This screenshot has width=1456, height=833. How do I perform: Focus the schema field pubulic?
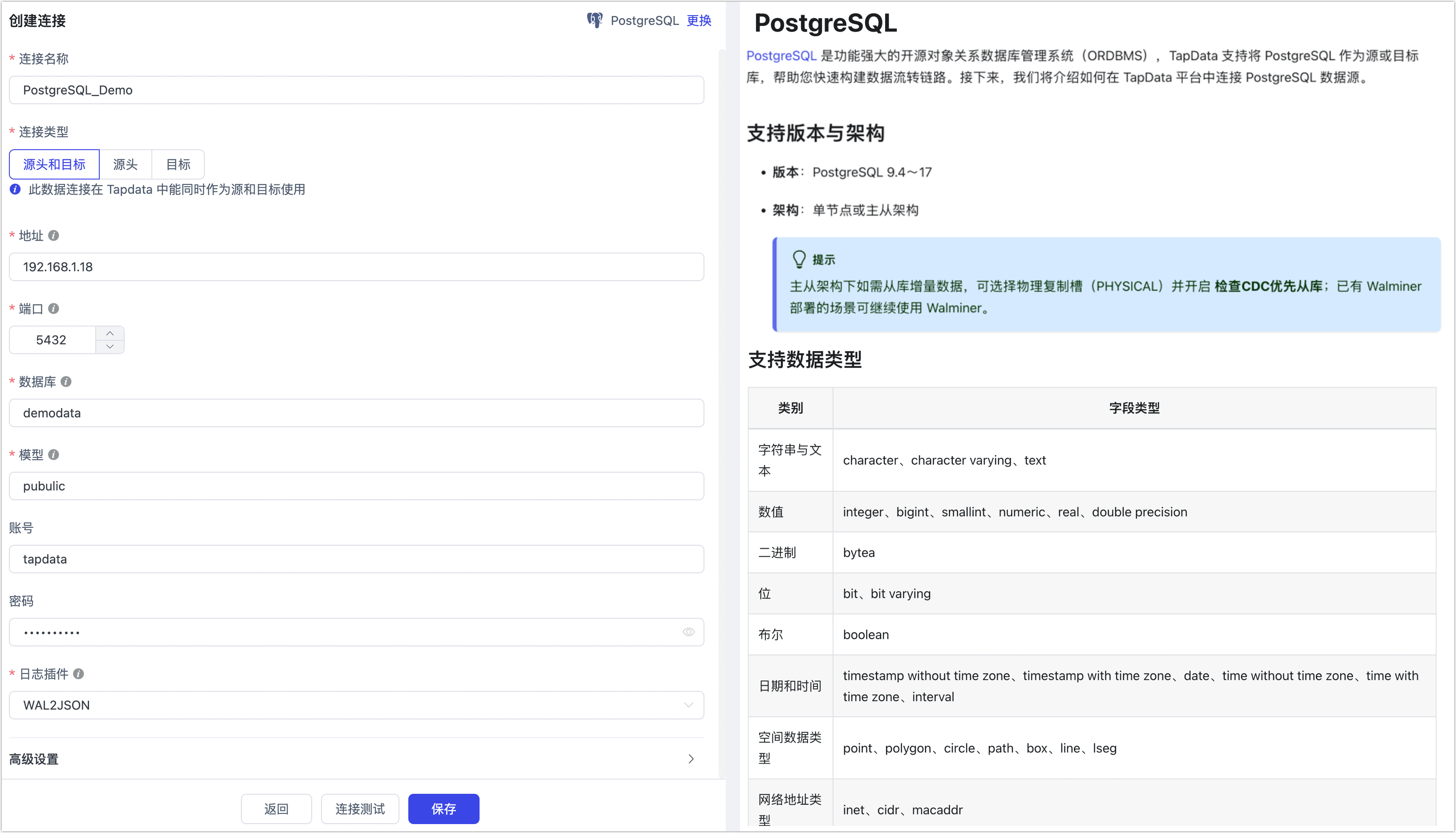(x=356, y=486)
